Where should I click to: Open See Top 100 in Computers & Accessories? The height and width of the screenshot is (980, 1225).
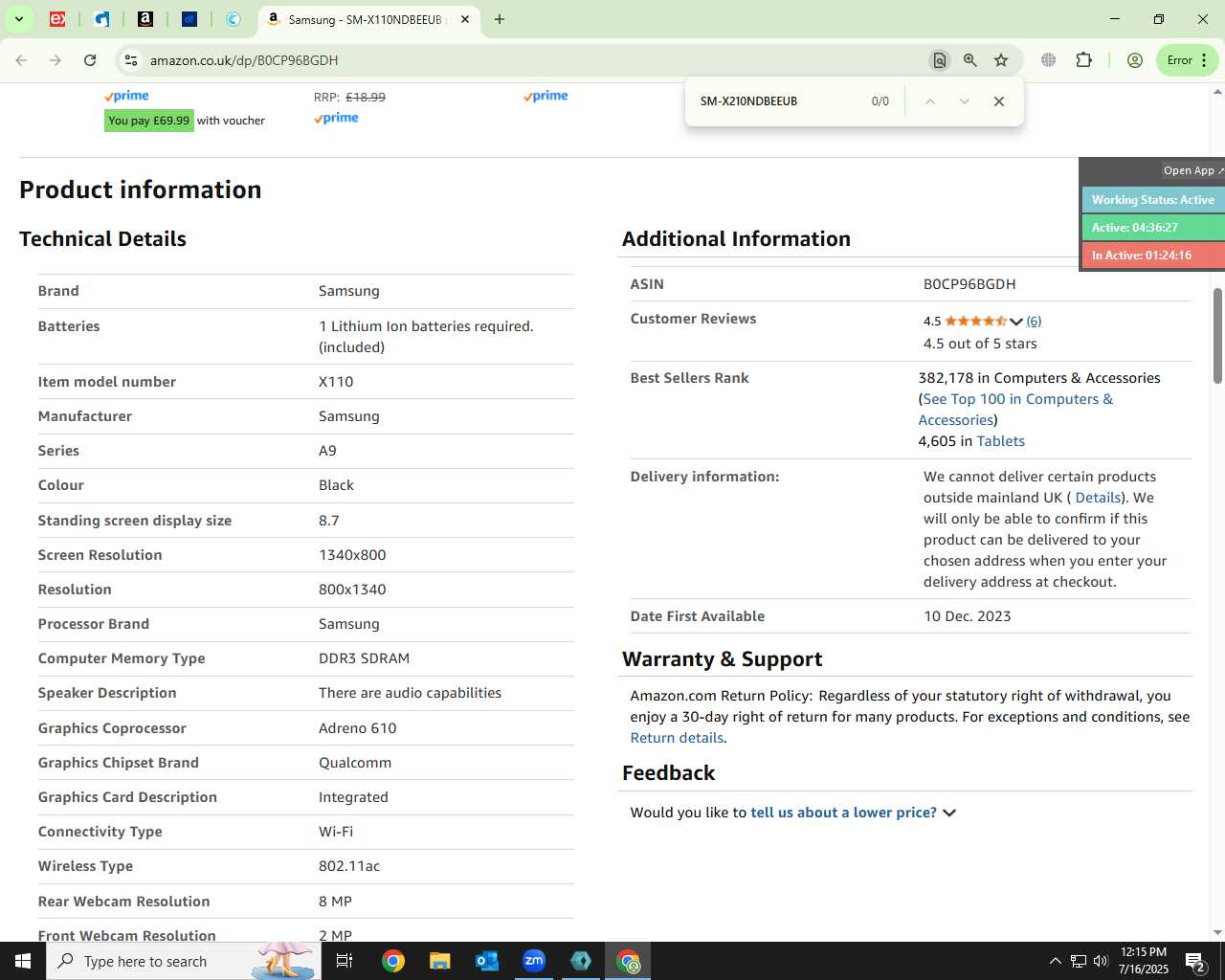pos(1016,410)
